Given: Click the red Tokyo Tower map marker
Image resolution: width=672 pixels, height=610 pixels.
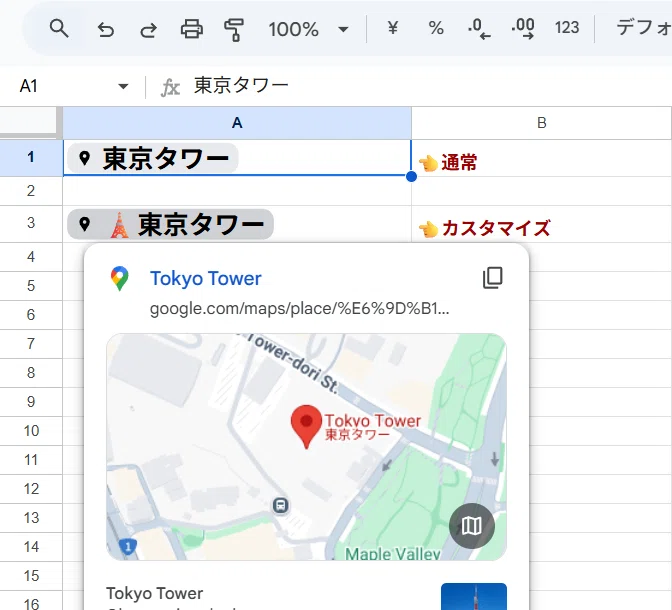Looking at the screenshot, I should [x=306, y=427].
